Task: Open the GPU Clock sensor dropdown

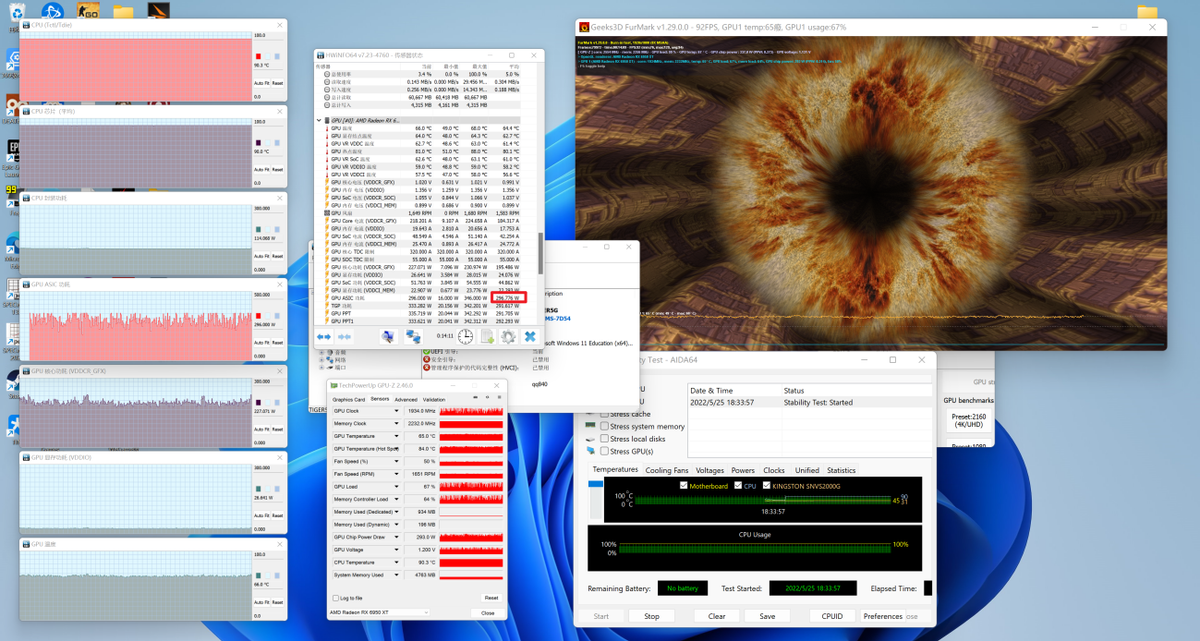Action: coord(397,411)
